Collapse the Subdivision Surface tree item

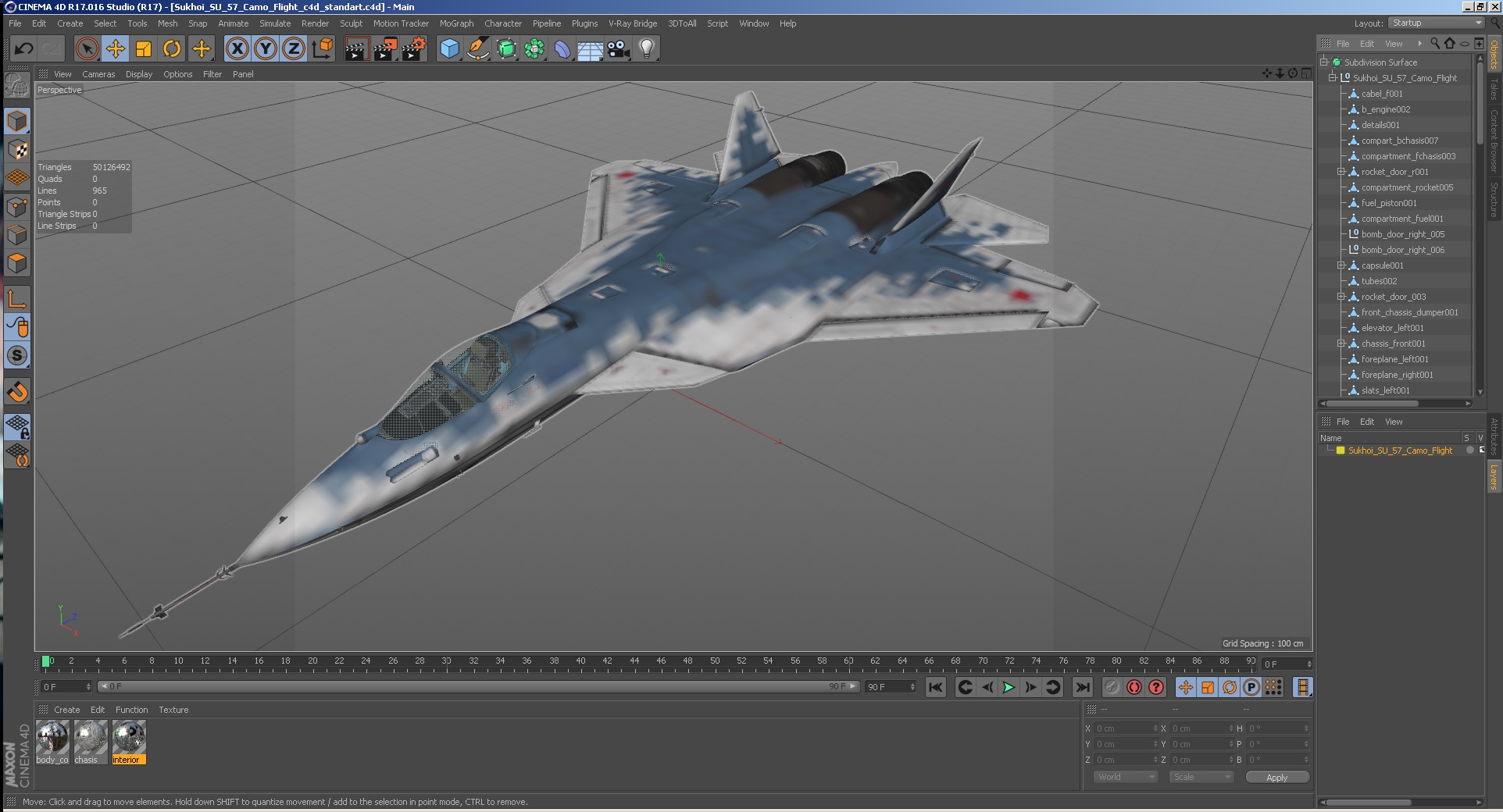(x=1324, y=62)
